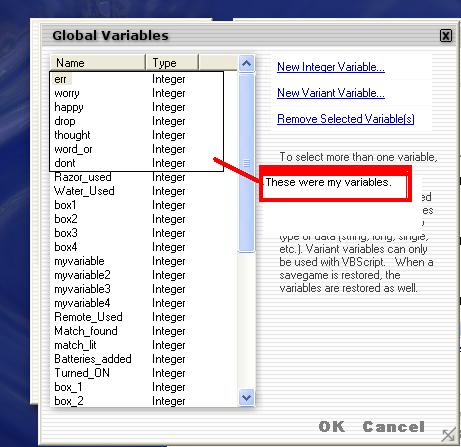Click Remove Selected Variable(s) link
The width and height of the screenshot is (461, 447).
[346, 119]
